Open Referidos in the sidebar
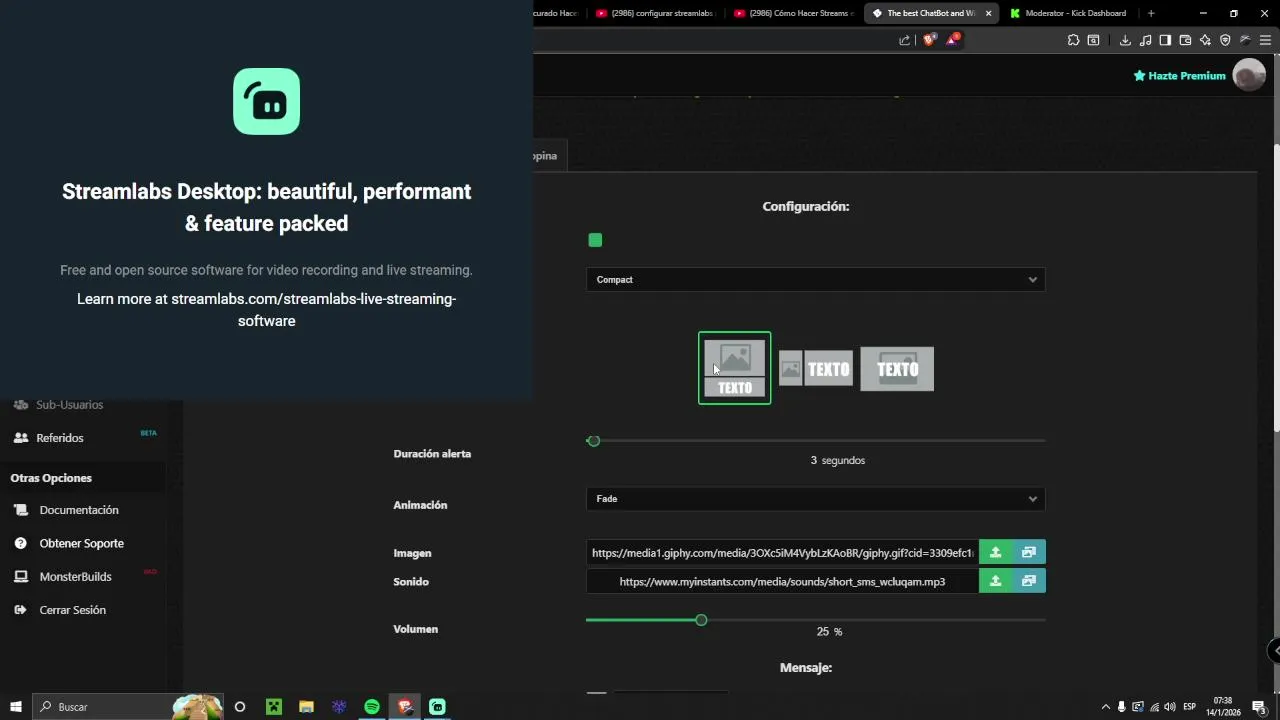The width and height of the screenshot is (1280, 720). point(60,438)
